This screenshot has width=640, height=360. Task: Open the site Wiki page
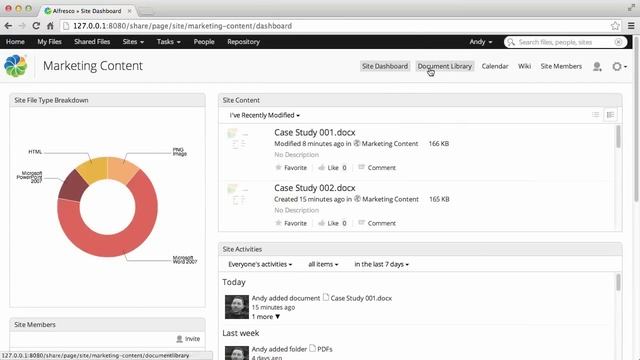[524, 66]
